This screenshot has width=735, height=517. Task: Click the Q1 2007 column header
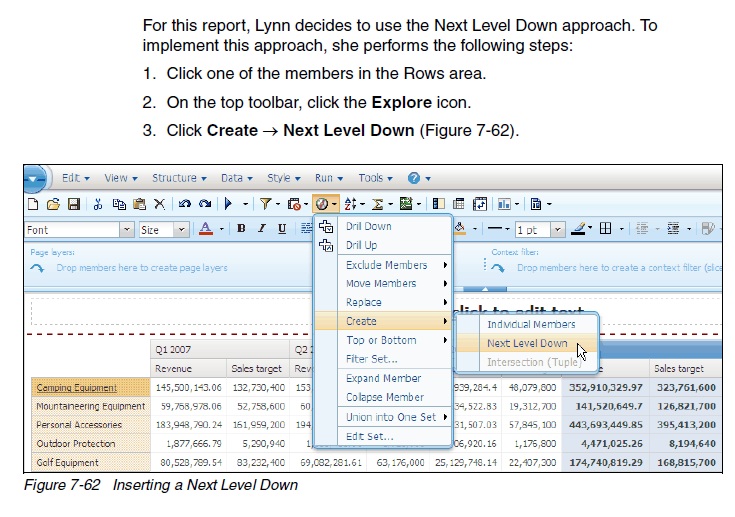[220, 350]
